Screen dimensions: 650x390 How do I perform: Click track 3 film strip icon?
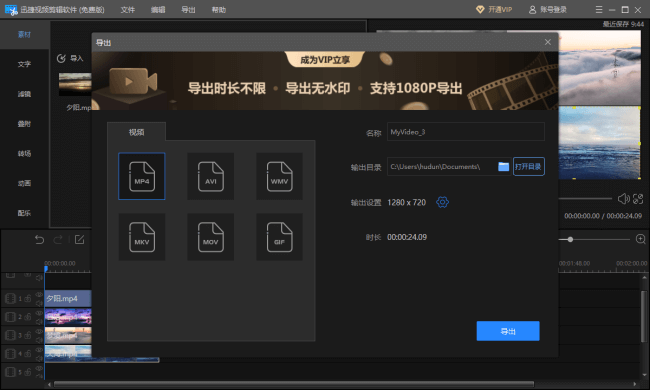click(10, 335)
